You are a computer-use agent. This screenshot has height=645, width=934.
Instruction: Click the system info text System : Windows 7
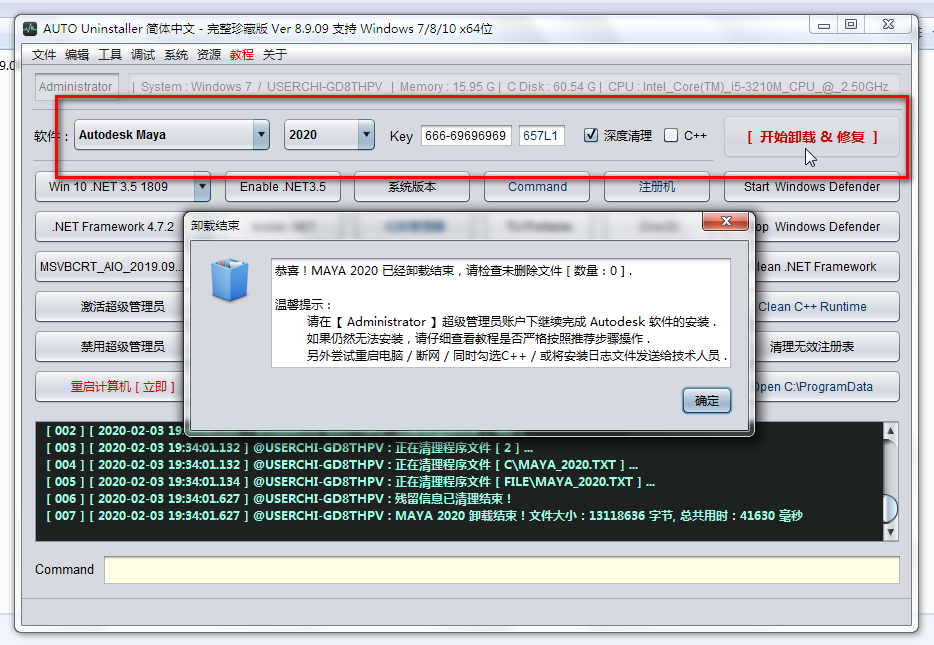click(196, 86)
